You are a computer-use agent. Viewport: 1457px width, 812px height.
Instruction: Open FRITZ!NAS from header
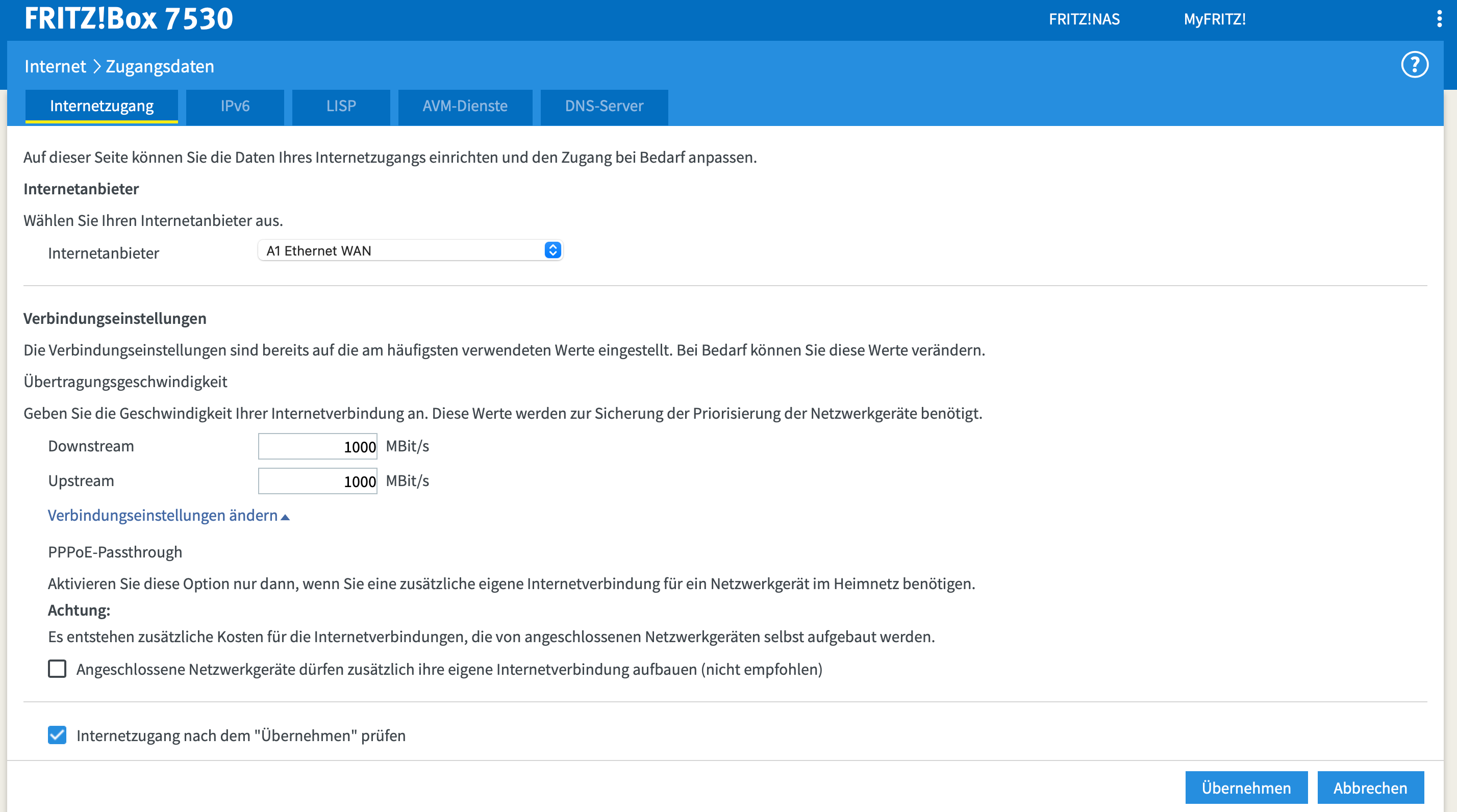(x=1084, y=19)
